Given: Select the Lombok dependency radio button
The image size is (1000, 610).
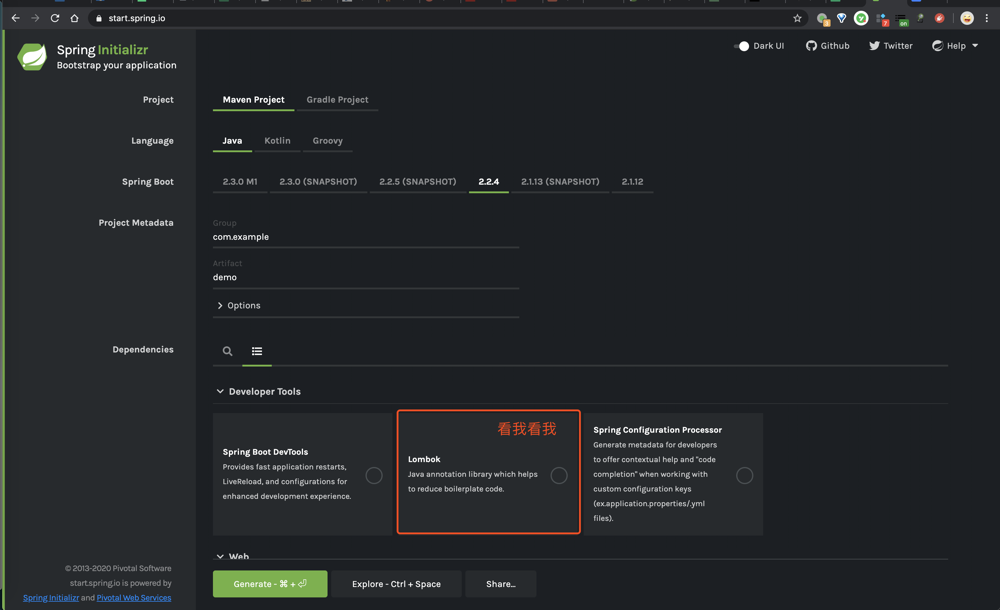Looking at the screenshot, I should point(559,476).
